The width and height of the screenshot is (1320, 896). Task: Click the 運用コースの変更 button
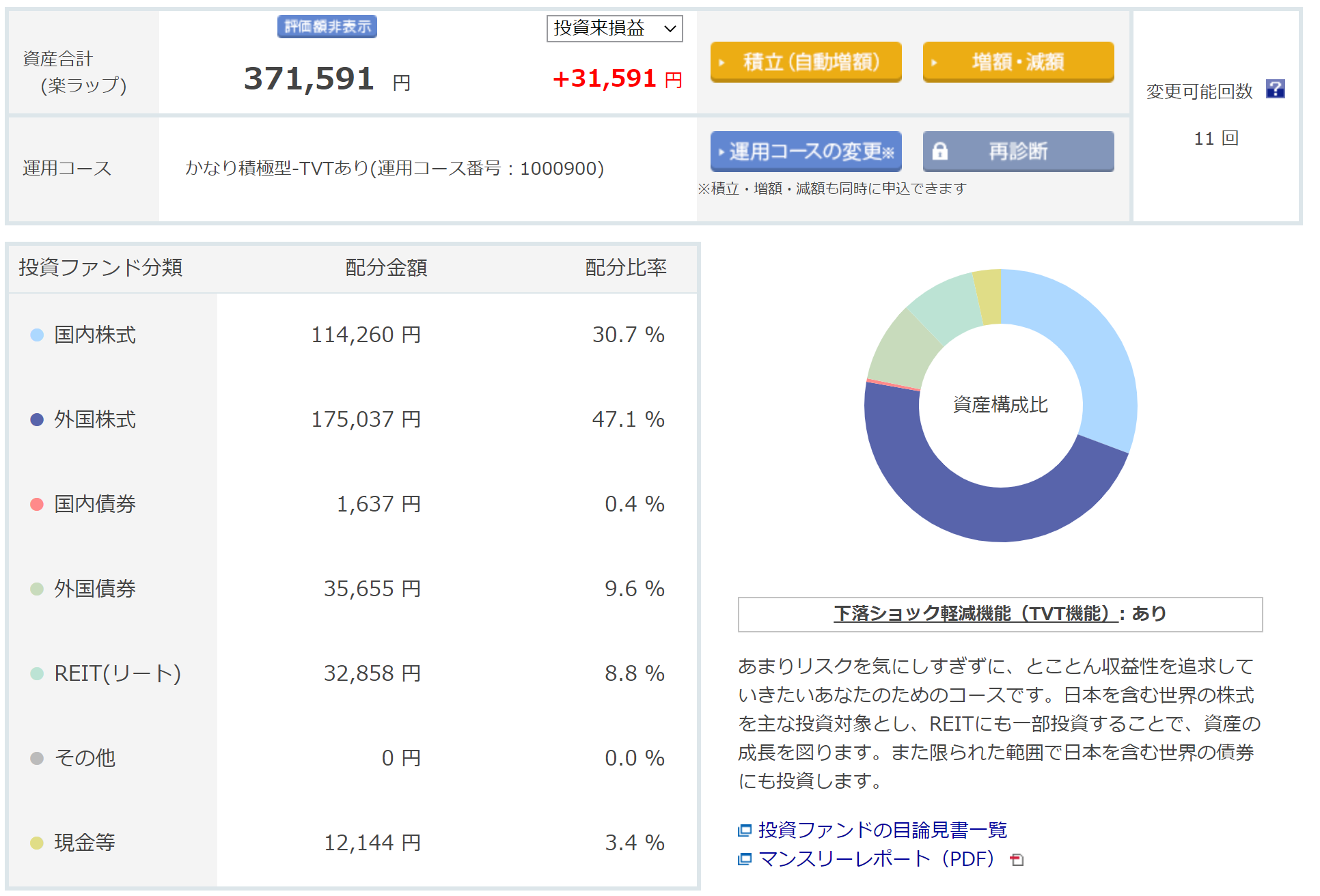pos(806,151)
